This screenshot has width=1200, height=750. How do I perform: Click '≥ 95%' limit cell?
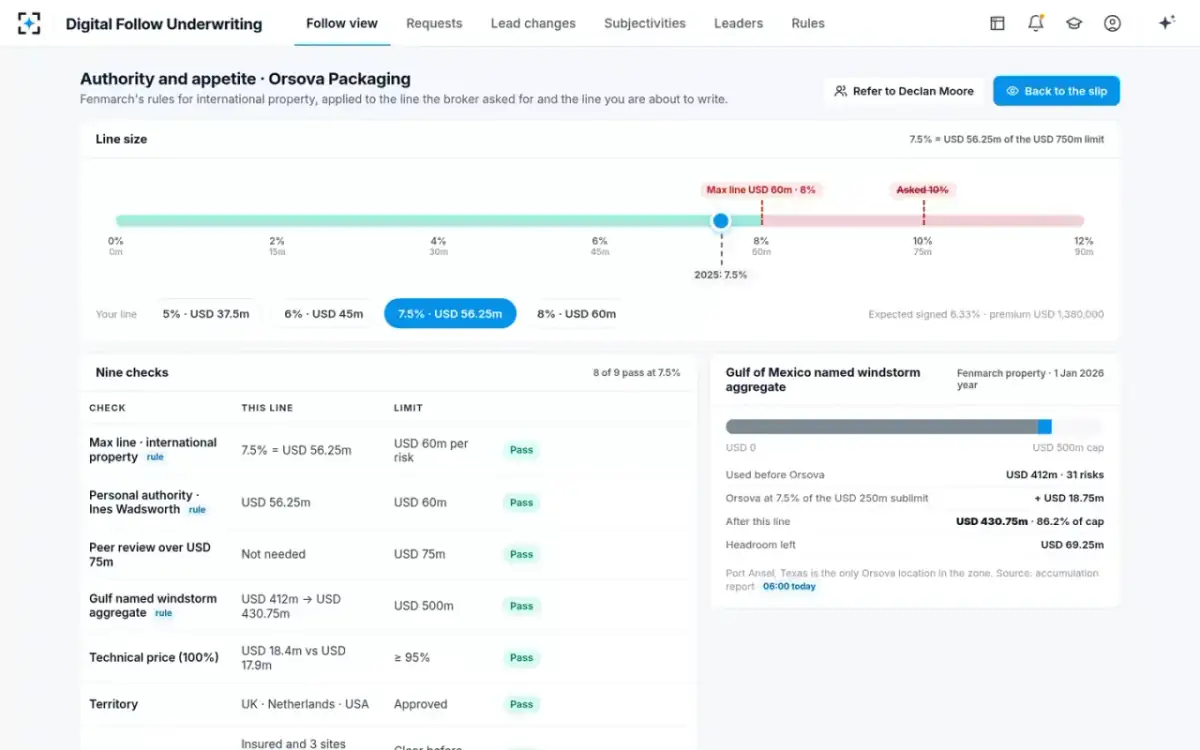(x=411, y=658)
